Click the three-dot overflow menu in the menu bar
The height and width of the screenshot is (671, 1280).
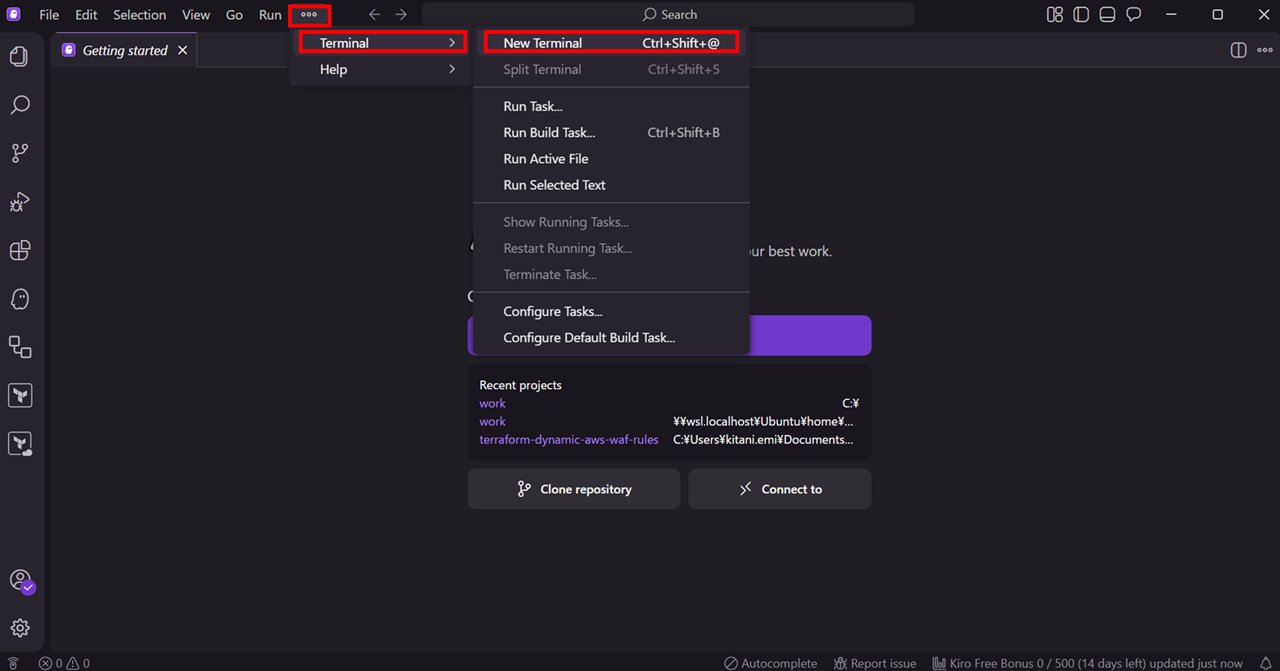(309, 15)
